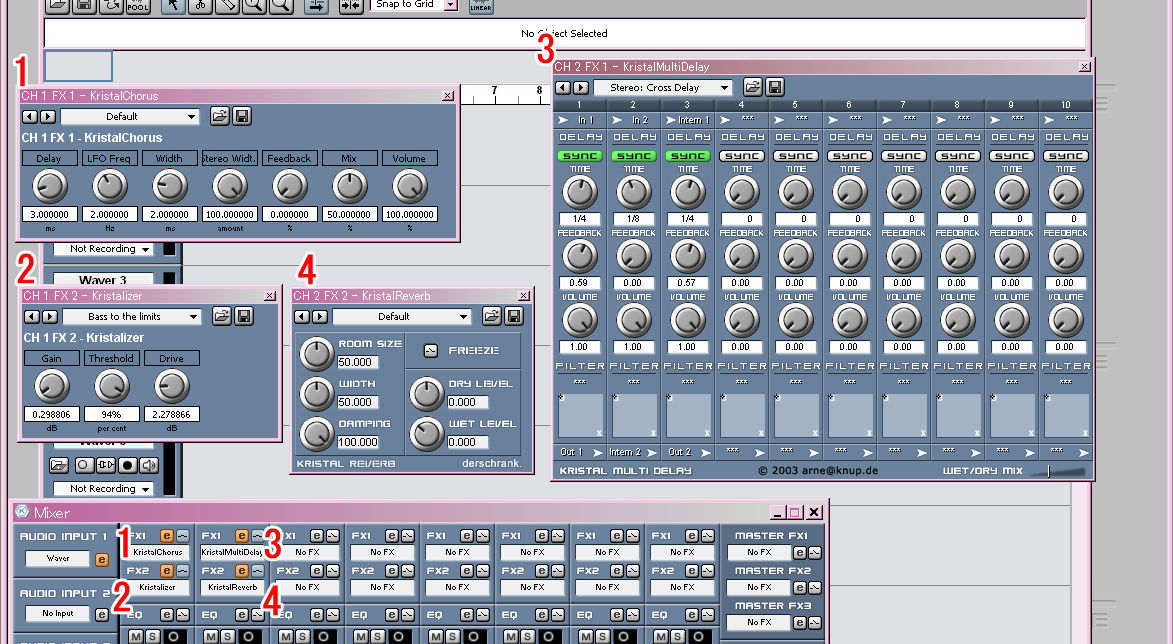Open Master FX1 editor 'e' button
The height and width of the screenshot is (644, 1173).
pyautogui.click(x=799, y=553)
